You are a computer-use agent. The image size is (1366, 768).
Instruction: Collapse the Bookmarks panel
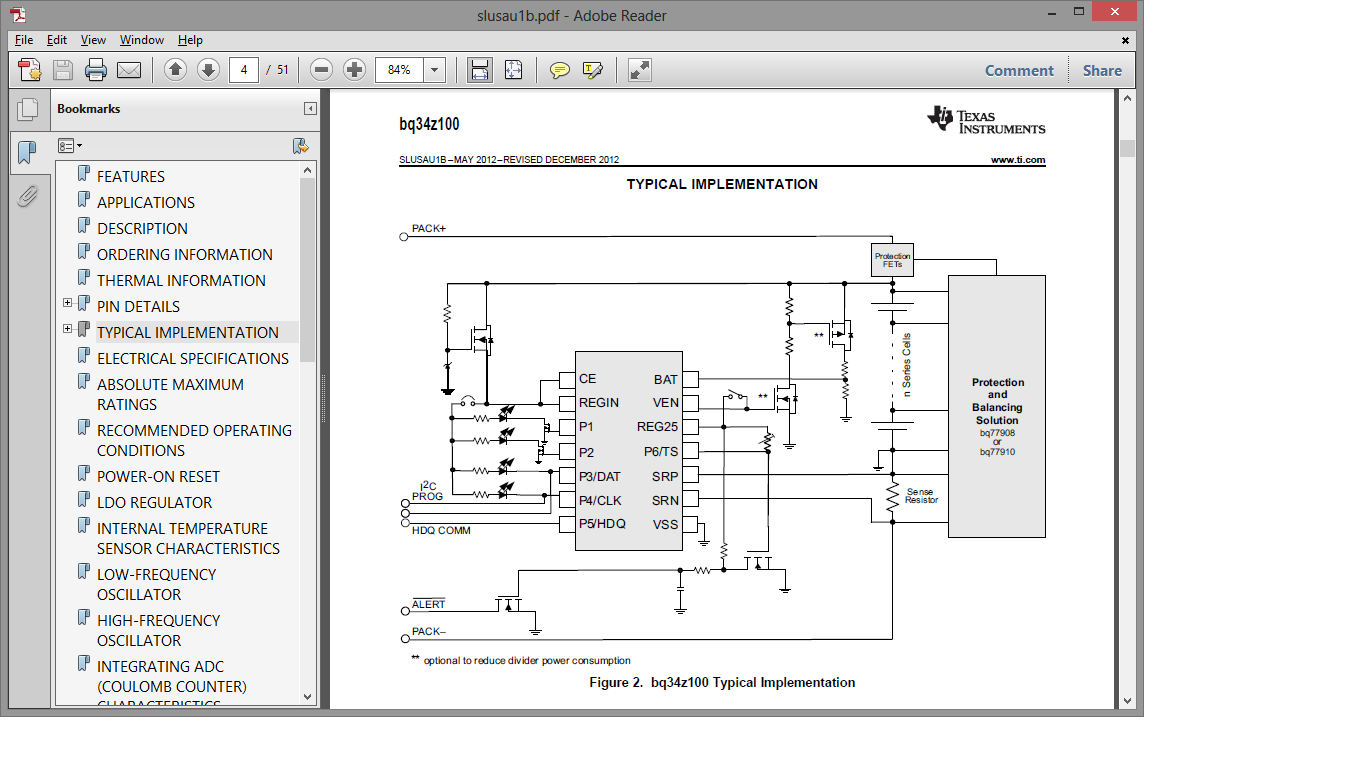311,109
